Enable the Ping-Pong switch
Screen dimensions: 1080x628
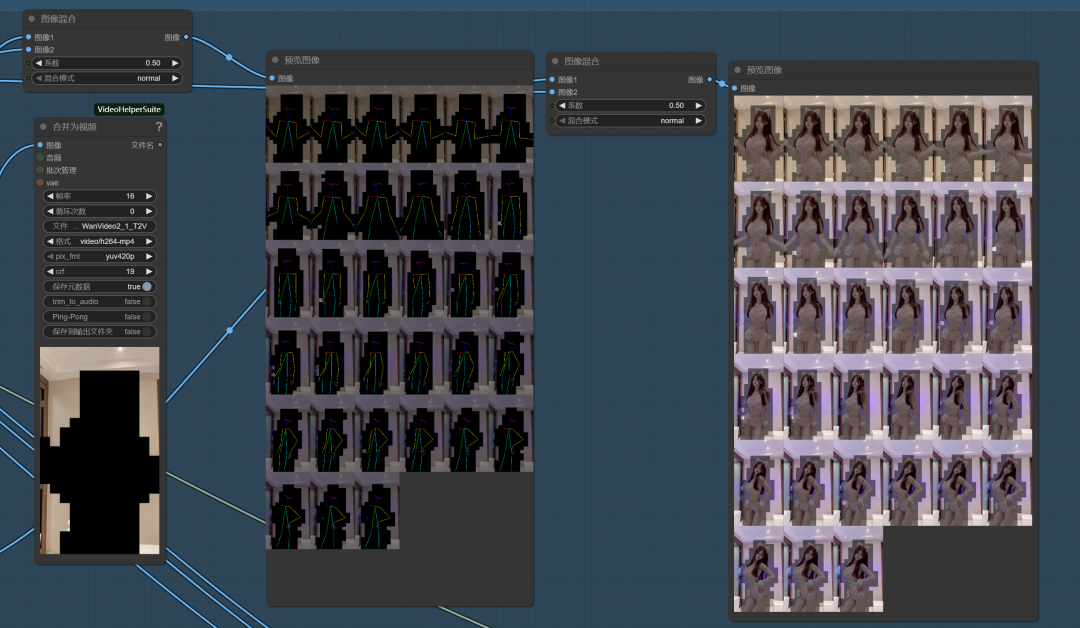(147, 317)
